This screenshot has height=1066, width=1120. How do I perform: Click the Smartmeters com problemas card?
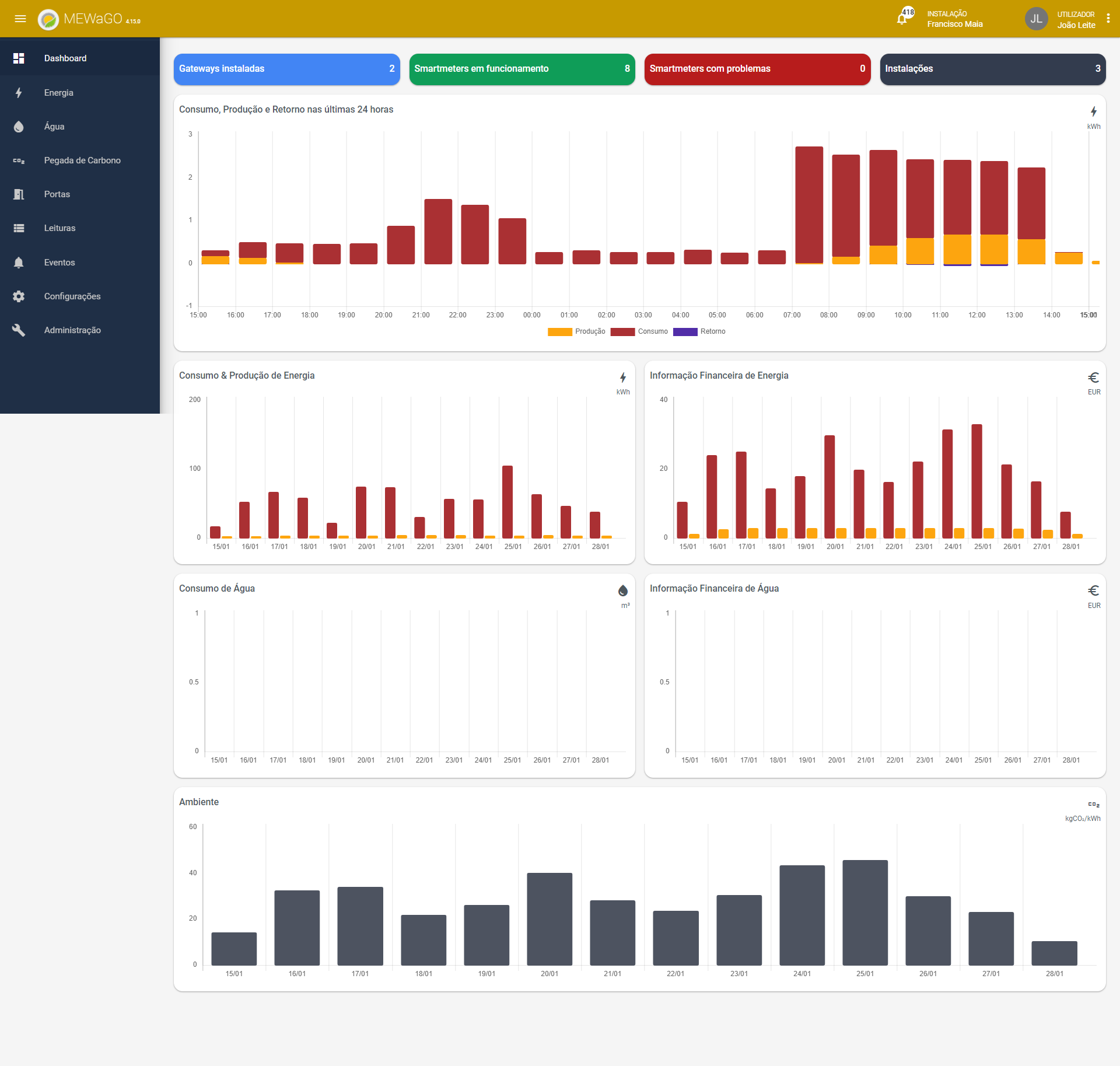(757, 69)
